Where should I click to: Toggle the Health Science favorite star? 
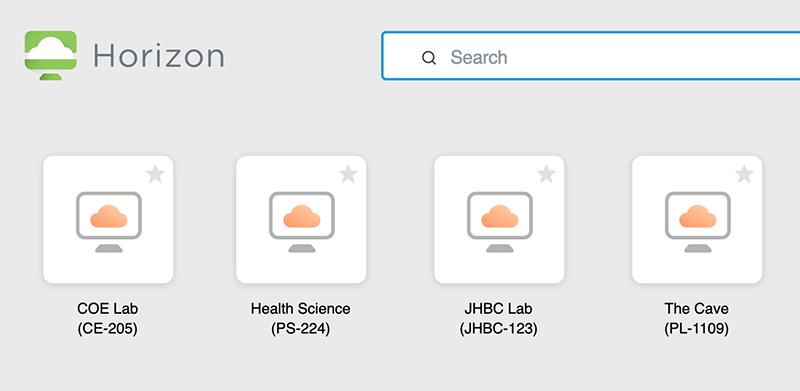click(348, 174)
